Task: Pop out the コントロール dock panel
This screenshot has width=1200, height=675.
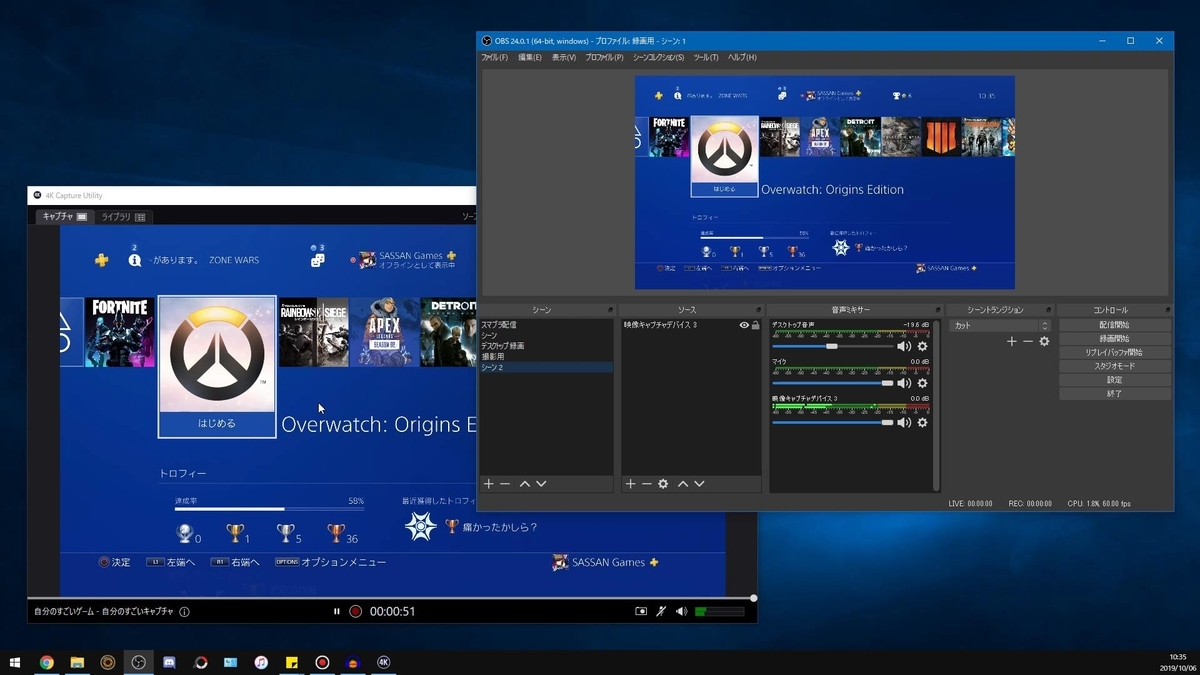Action: pos(1167,310)
